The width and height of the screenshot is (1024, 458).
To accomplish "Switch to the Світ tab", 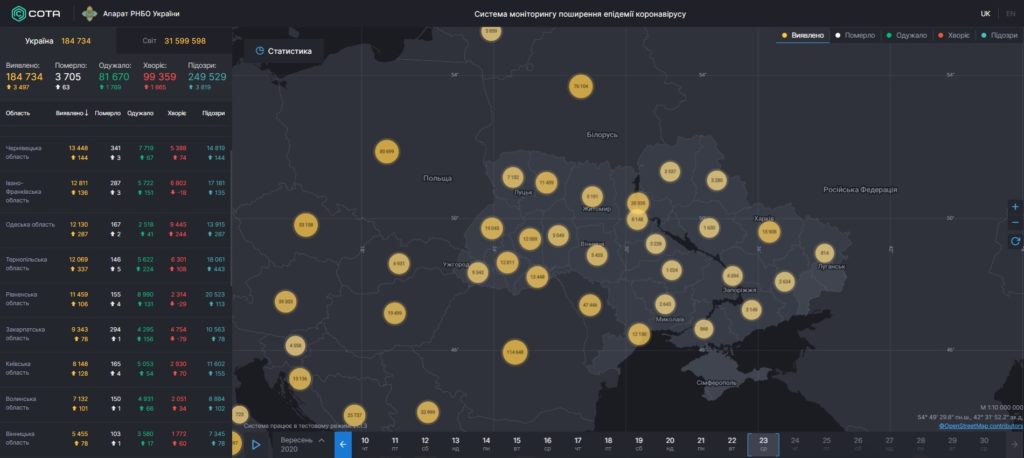I will (174, 41).
